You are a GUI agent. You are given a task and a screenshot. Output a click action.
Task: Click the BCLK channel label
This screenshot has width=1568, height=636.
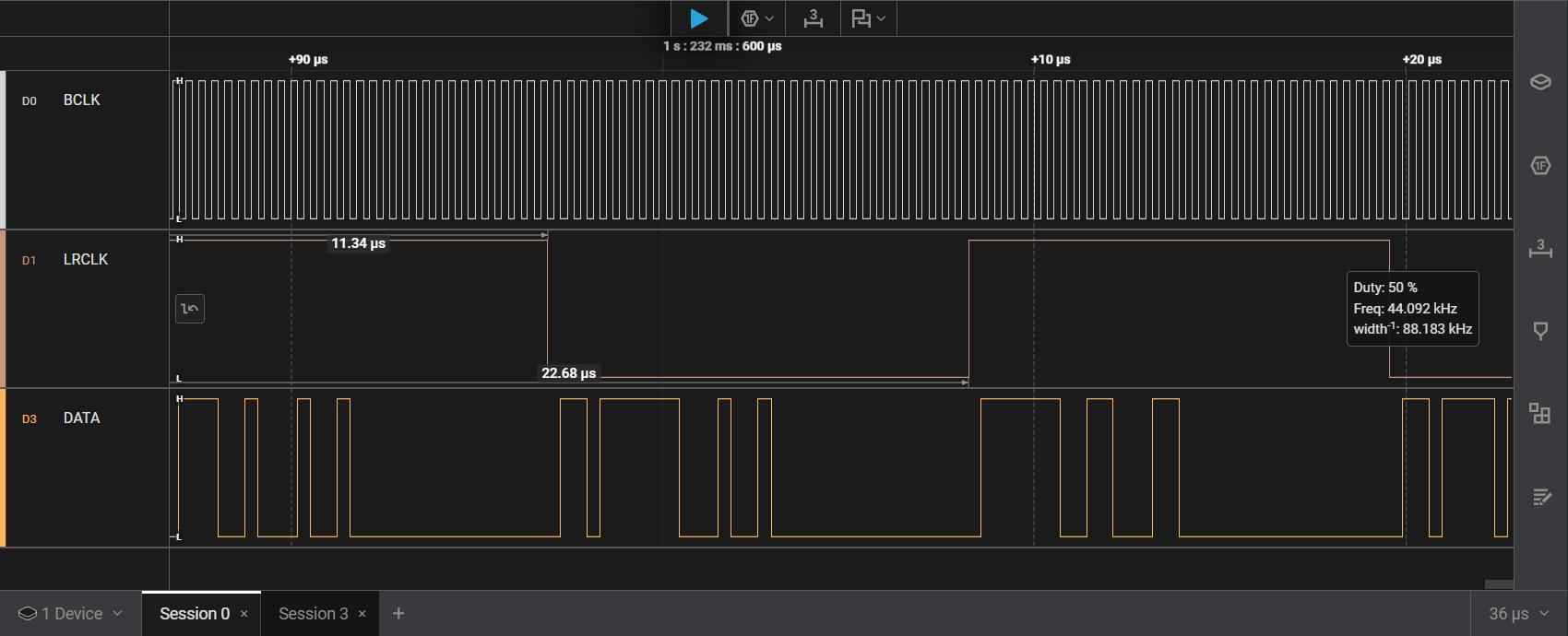coord(81,100)
